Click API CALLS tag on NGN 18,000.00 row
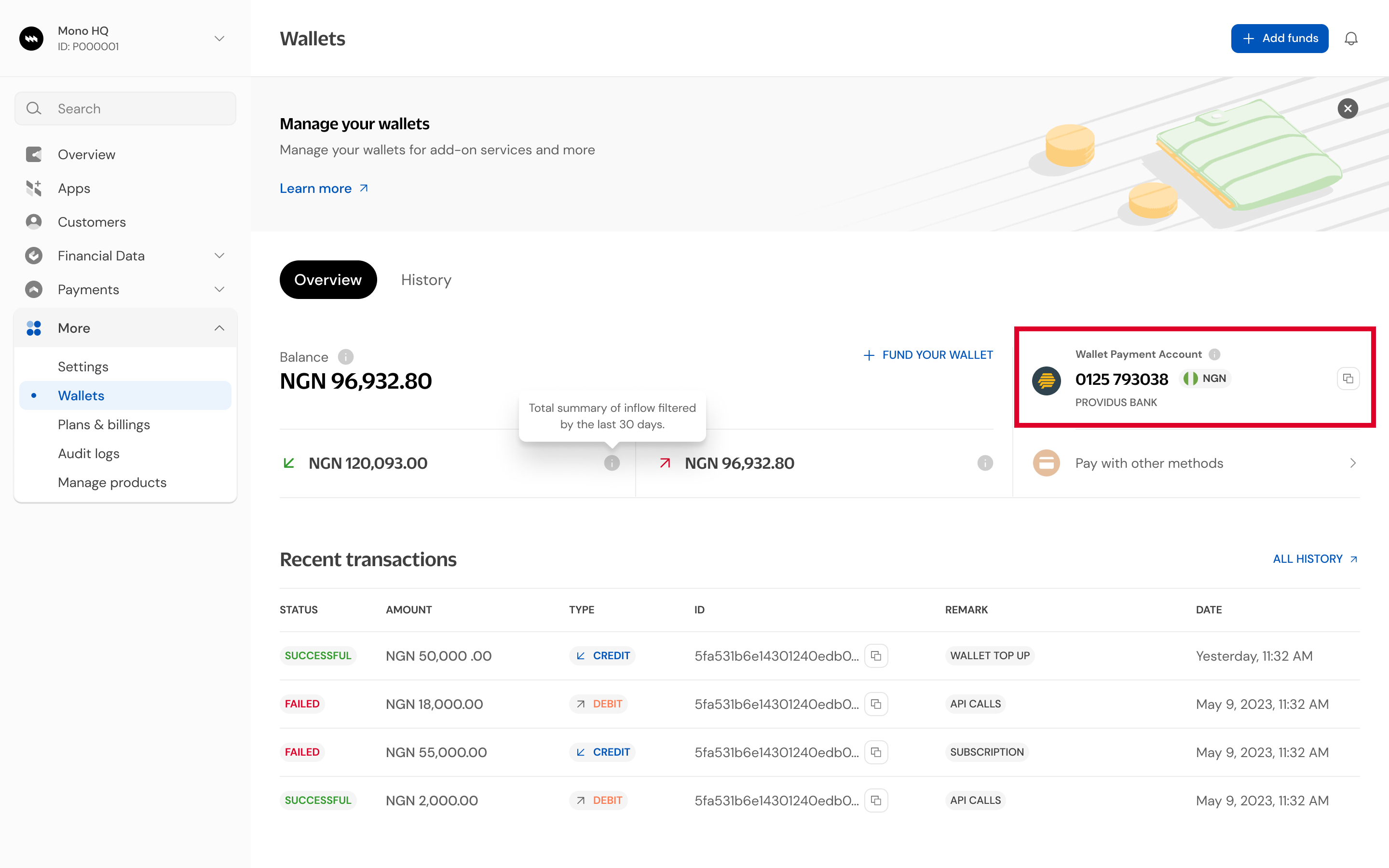Image resolution: width=1389 pixels, height=868 pixels. pyautogui.click(x=975, y=704)
